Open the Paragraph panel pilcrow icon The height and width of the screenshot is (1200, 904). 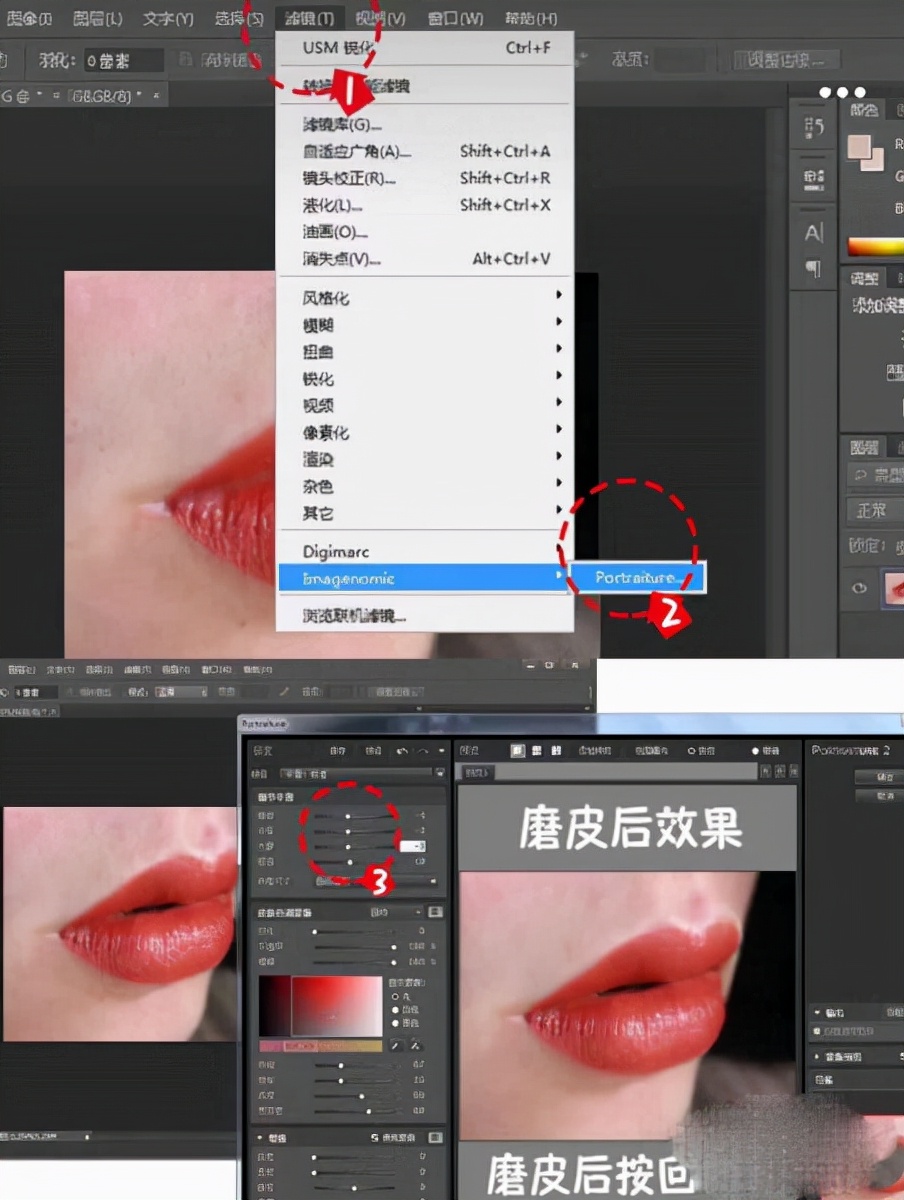pyautogui.click(x=814, y=269)
